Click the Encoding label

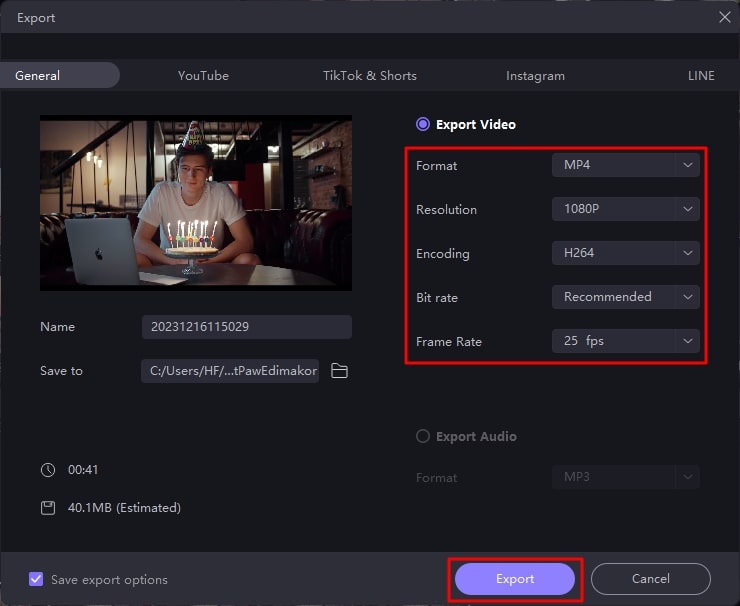coord(443,254)
